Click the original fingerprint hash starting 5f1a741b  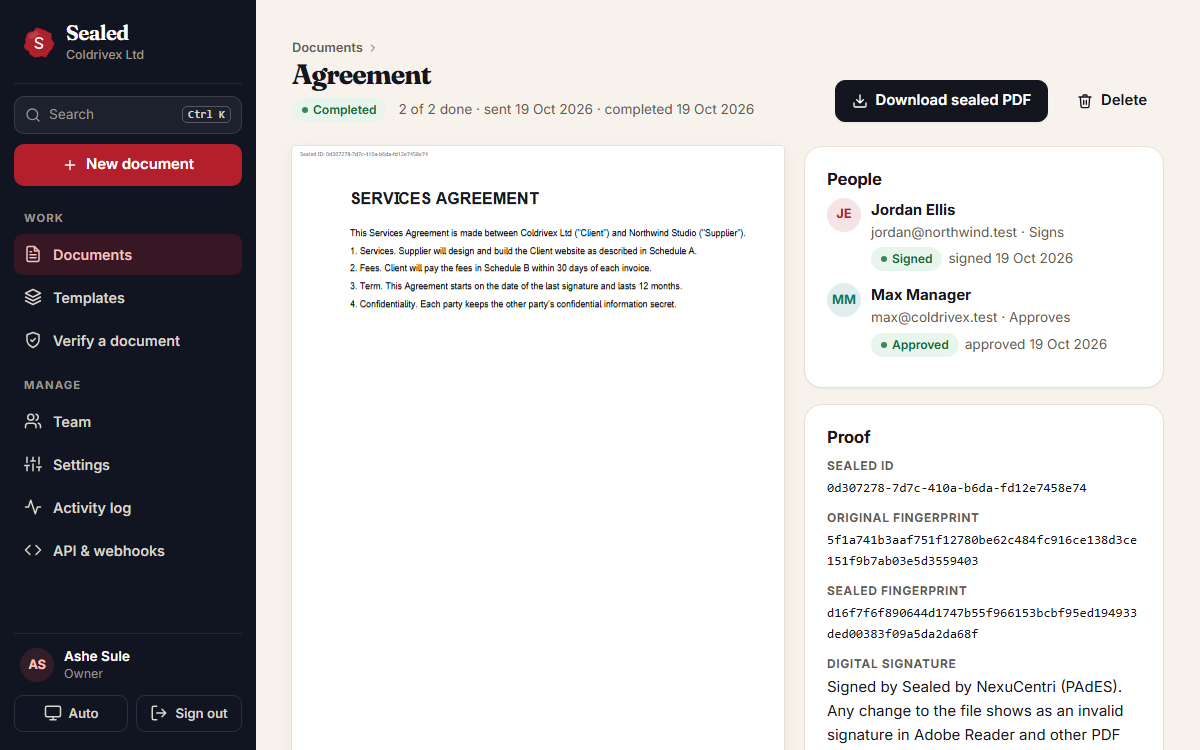[x=982, y=551]
